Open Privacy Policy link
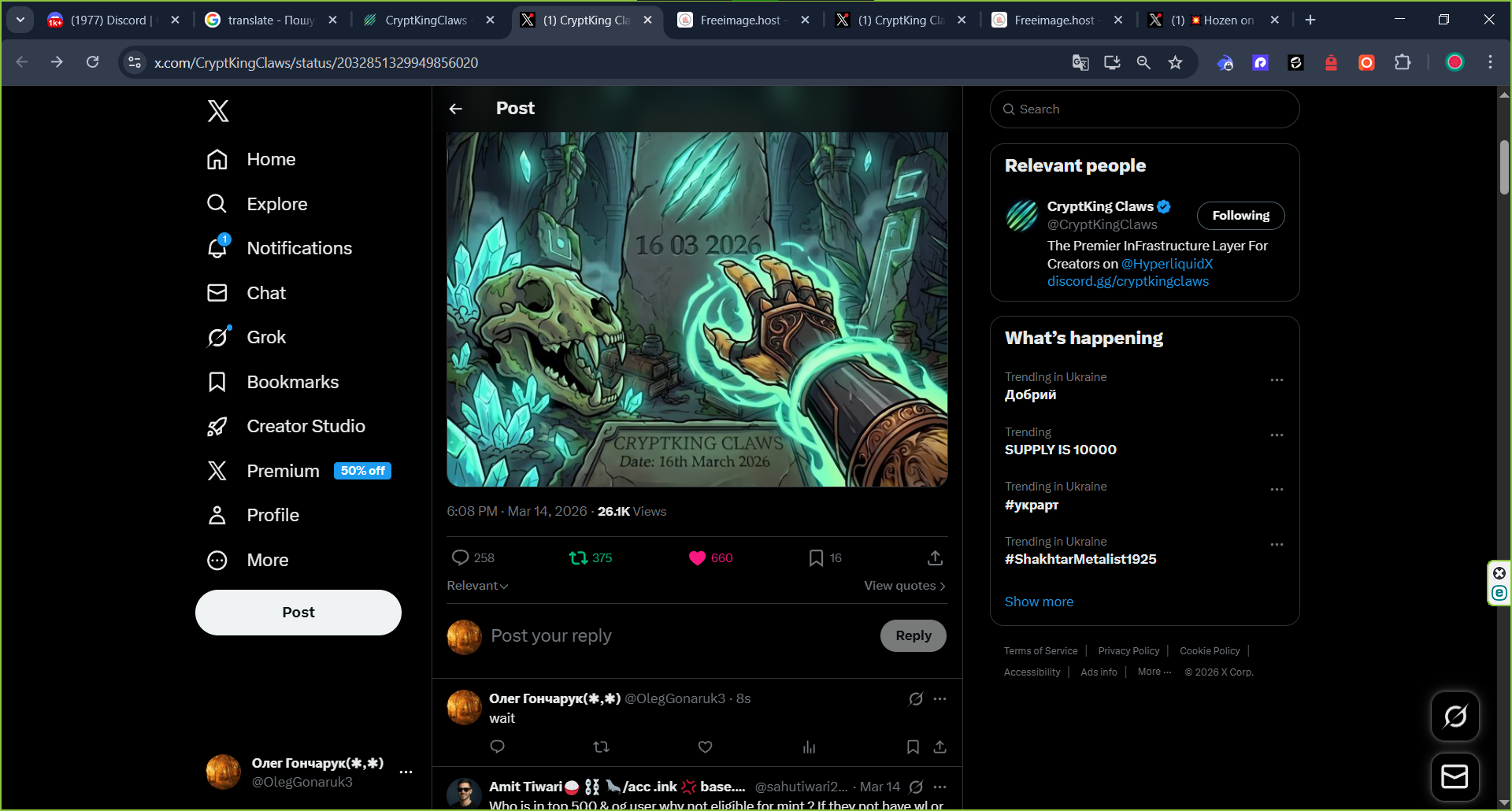This screenshot has height=811, width=1512. (1128, 651)
